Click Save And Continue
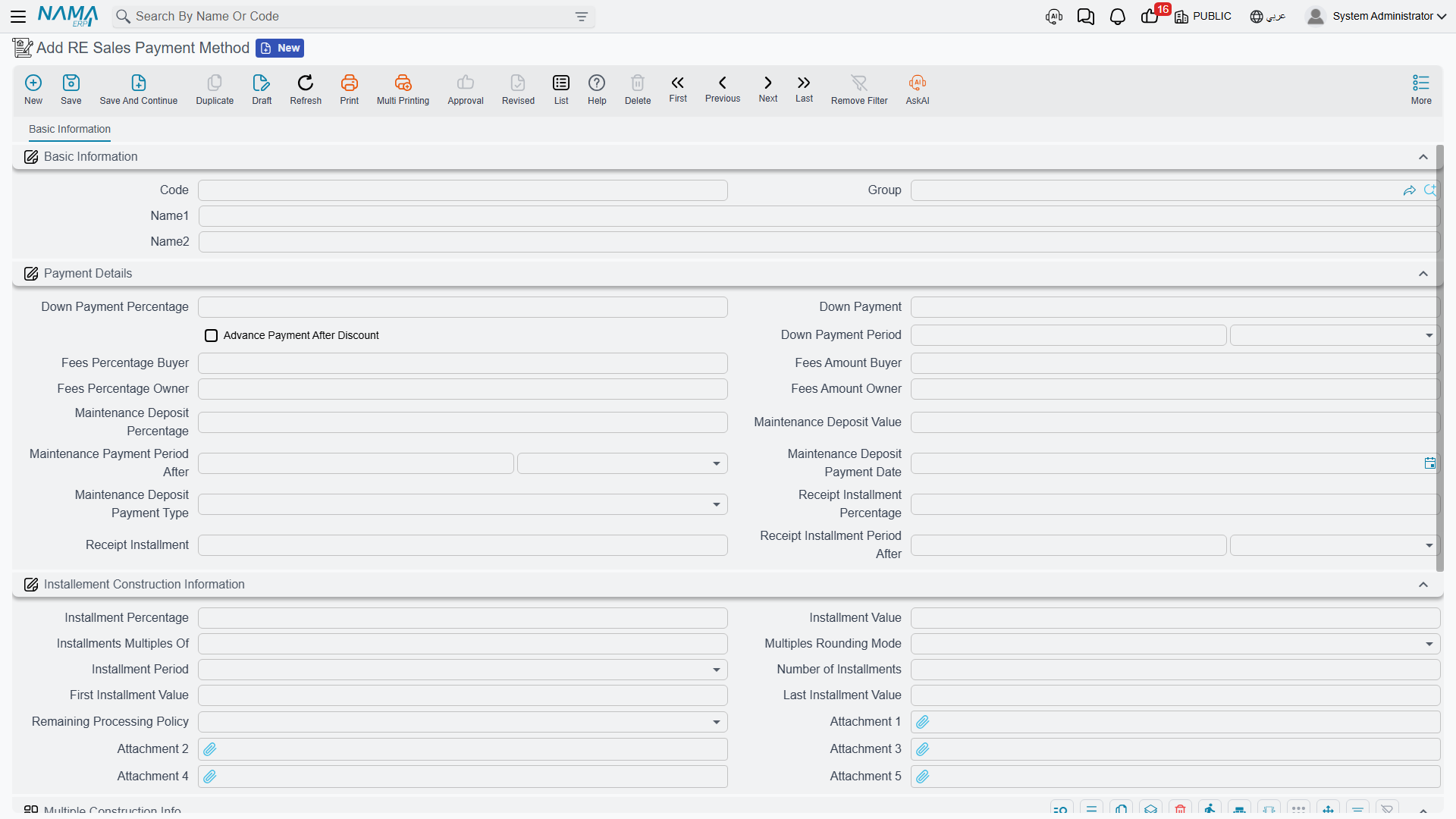 [x=139, y=89]
